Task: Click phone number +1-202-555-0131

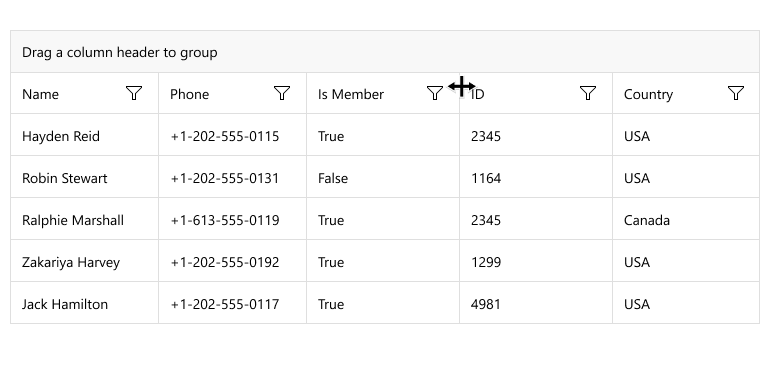Action: point(225,178)
